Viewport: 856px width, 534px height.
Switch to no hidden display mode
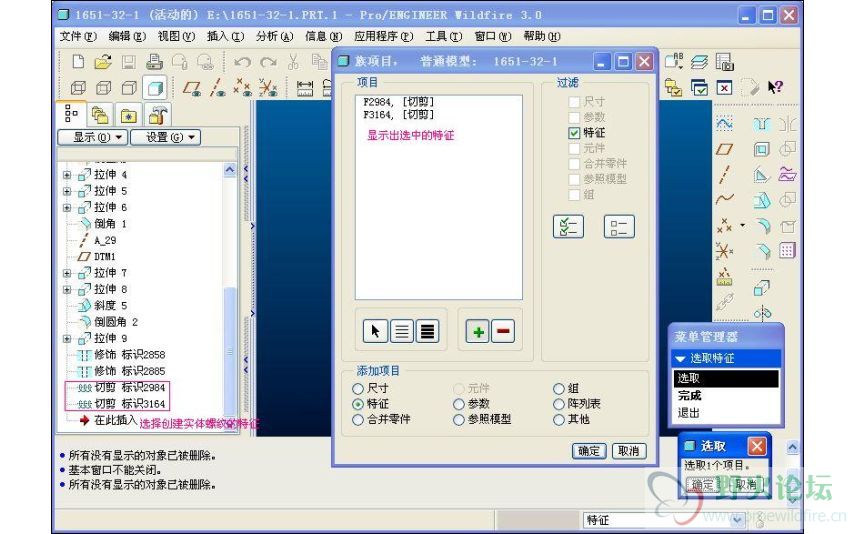tap(129, 87)
